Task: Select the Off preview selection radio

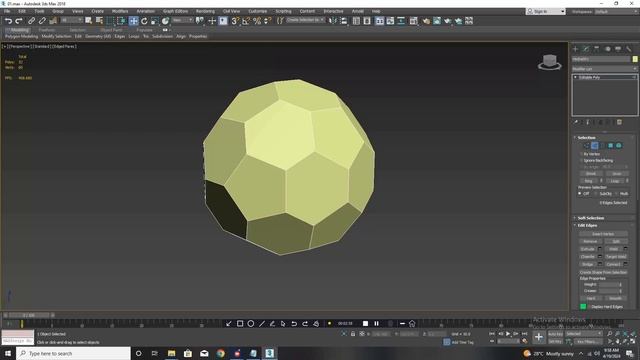Action: (580, 193)
